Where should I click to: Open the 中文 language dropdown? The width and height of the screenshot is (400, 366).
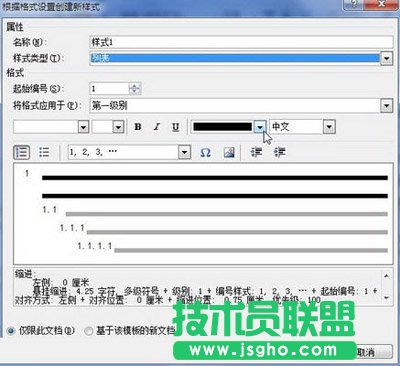pos(329,127)
